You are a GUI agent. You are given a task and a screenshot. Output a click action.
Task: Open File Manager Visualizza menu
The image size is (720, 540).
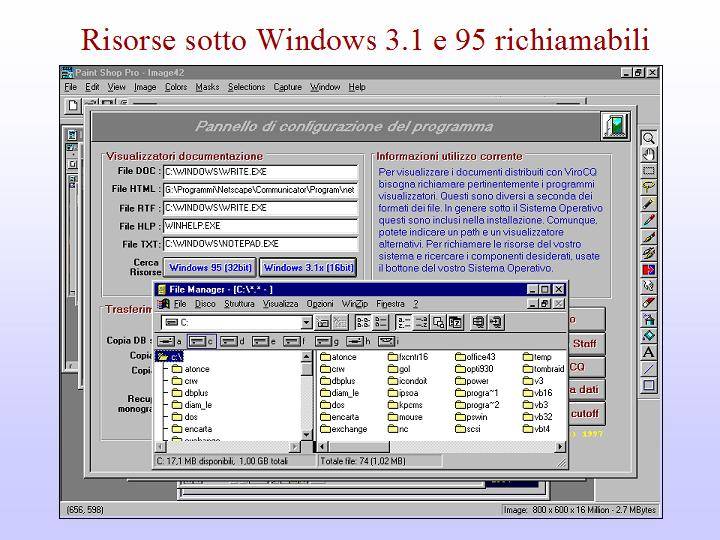pyautogui.click(x=280, y=304)
